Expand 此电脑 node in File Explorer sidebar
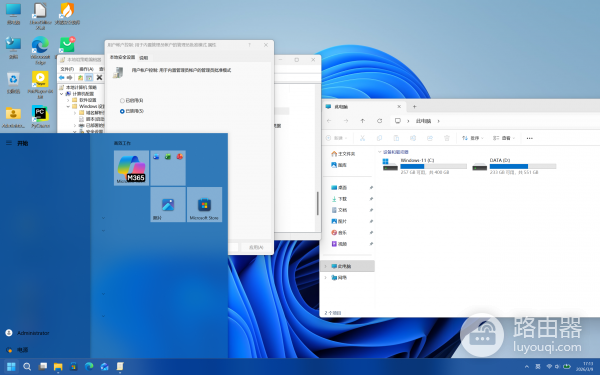600x375 pixels. coord(326,266)
